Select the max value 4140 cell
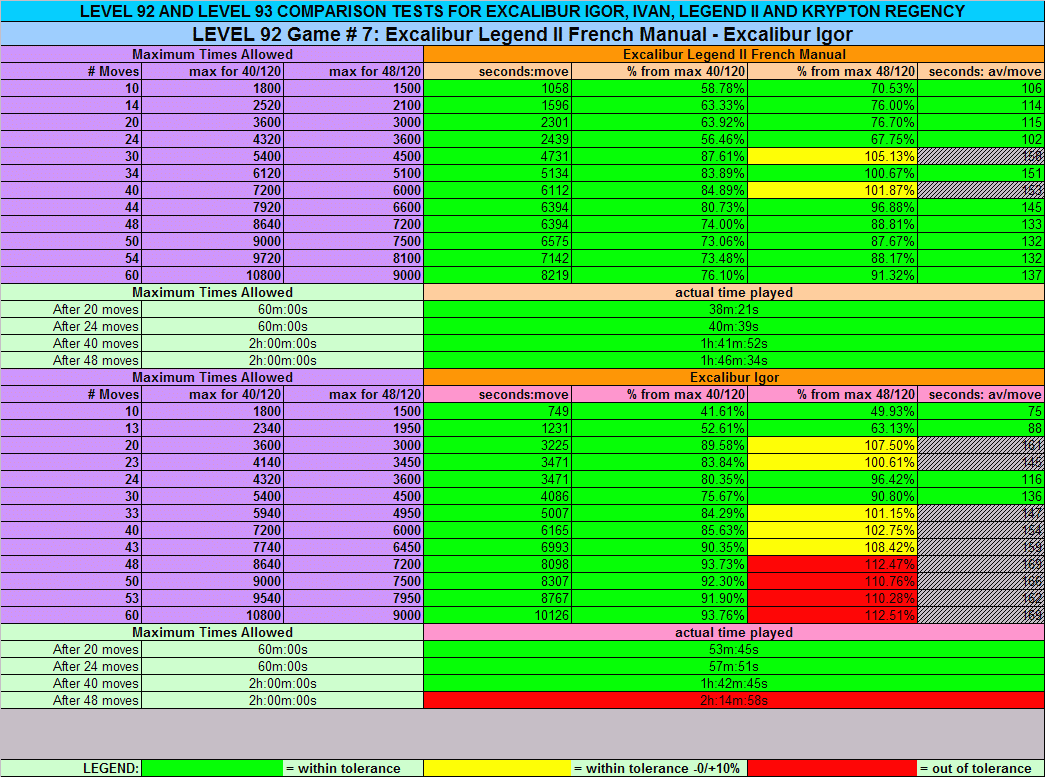The height and width of the screenshot is (777, 1045). (x=212, y=462)
